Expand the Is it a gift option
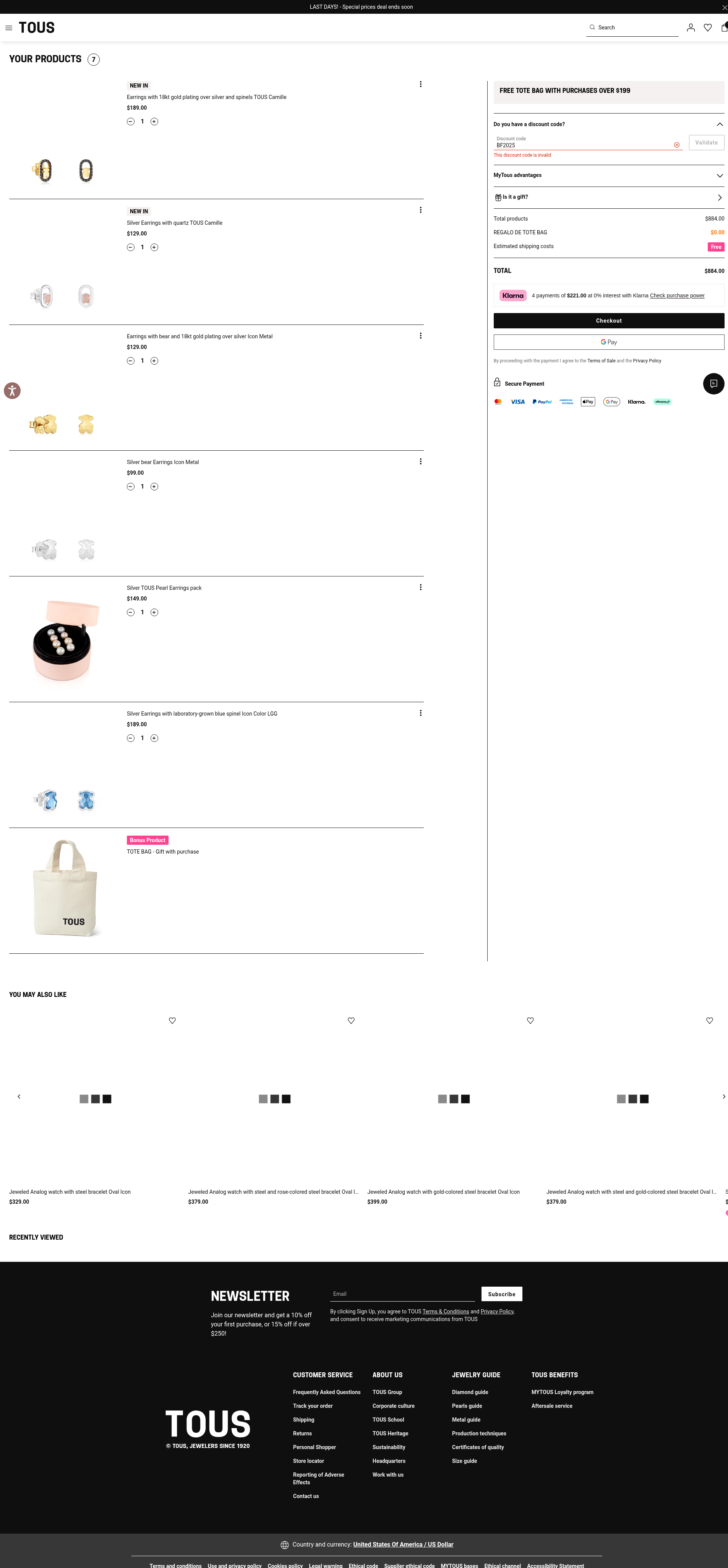 [x=609, y=197]
